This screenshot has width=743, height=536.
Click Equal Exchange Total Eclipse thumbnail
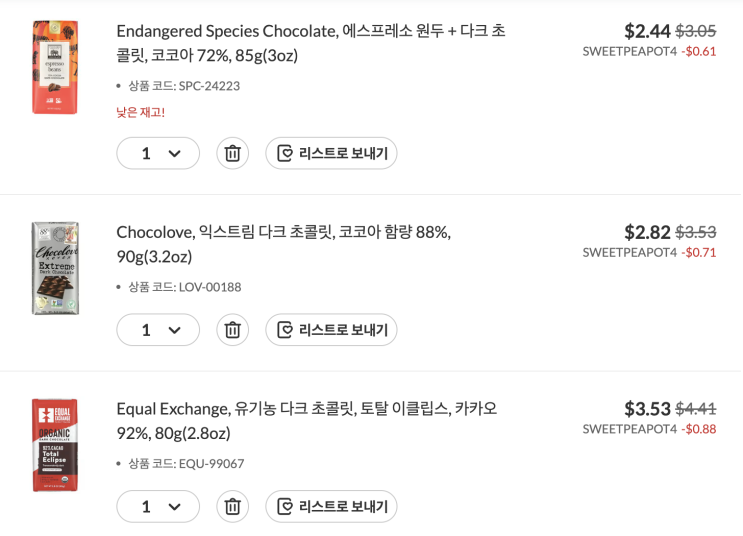[x=54, y=445]
